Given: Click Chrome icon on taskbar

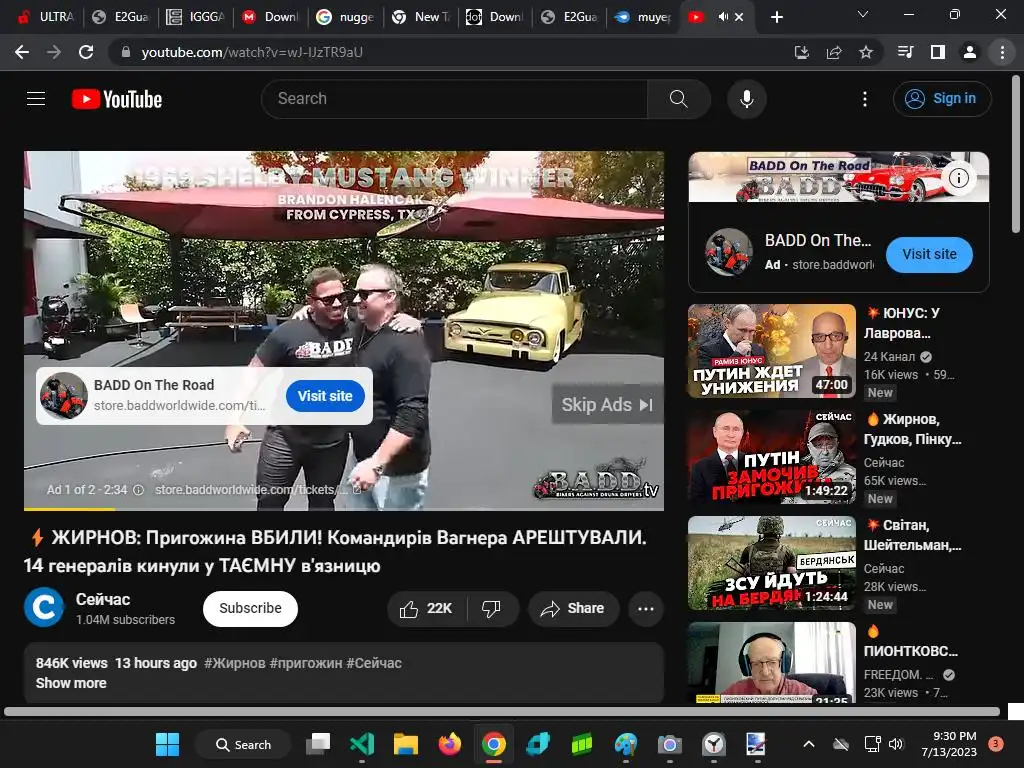Looking at the screenshot, I should coord(494,744).
